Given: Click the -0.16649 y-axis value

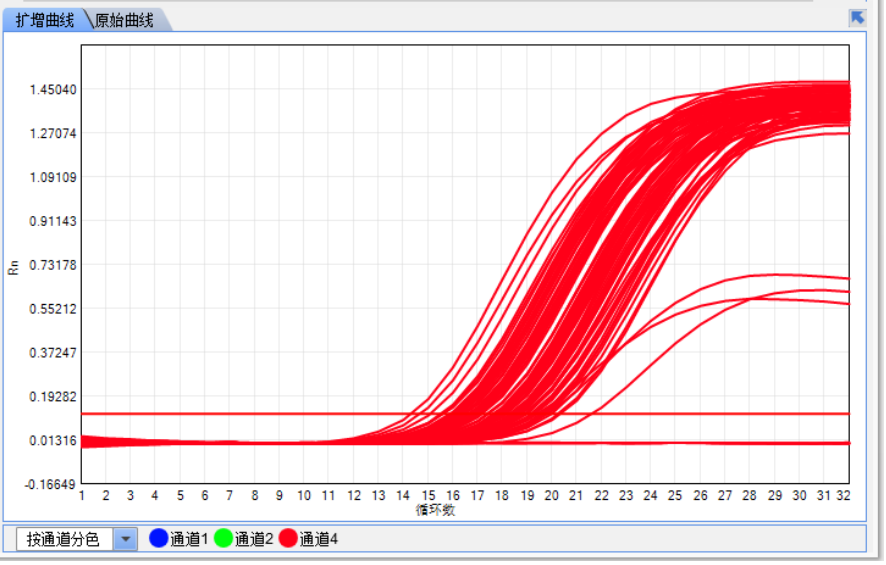Looking at the screenshot, I should (50, 485).
